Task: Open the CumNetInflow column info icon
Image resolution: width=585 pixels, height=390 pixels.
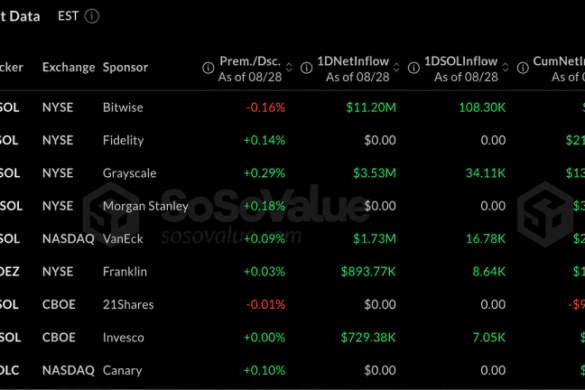Action: (523, 68)
